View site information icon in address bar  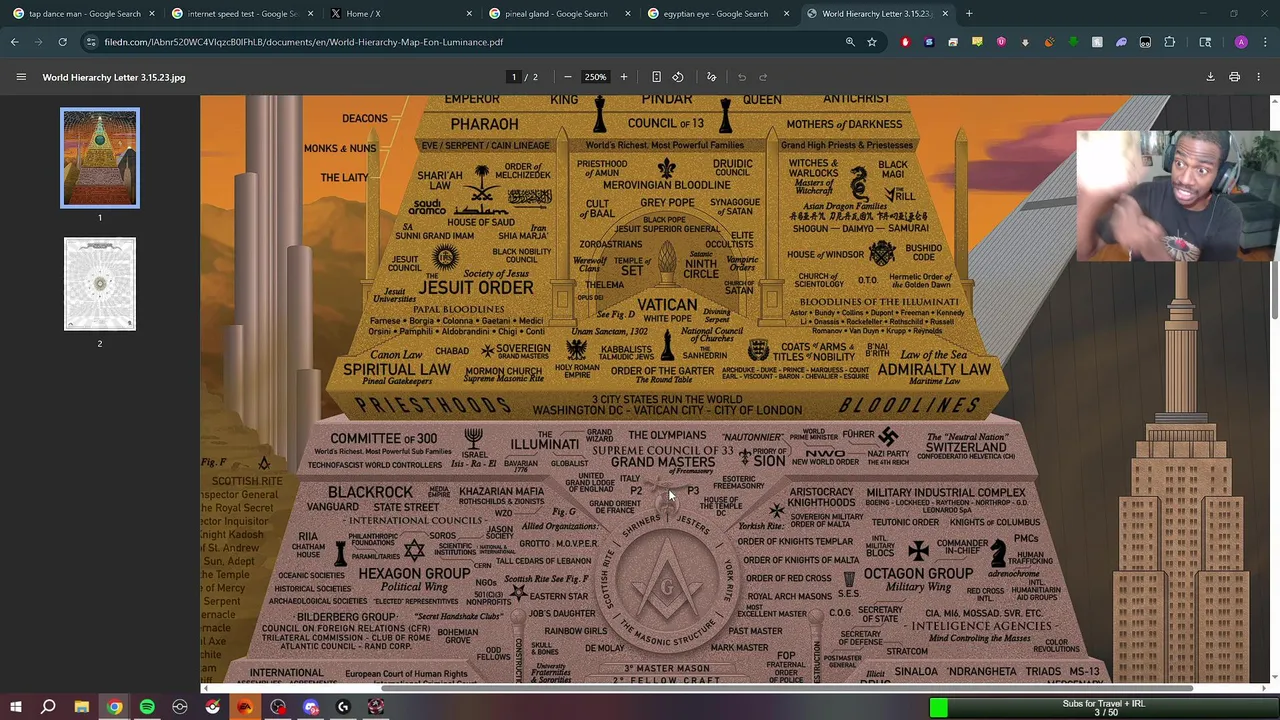(x=91, y=42)
